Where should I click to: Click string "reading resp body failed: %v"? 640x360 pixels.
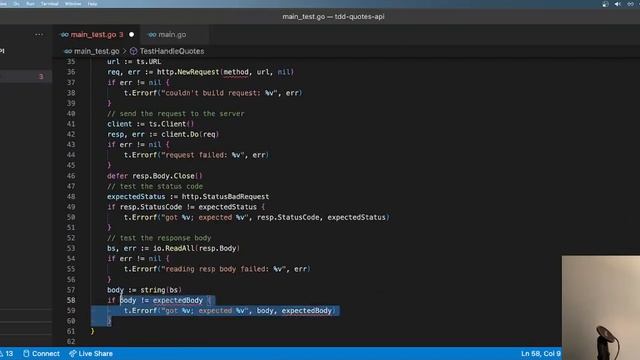(223, 269)
